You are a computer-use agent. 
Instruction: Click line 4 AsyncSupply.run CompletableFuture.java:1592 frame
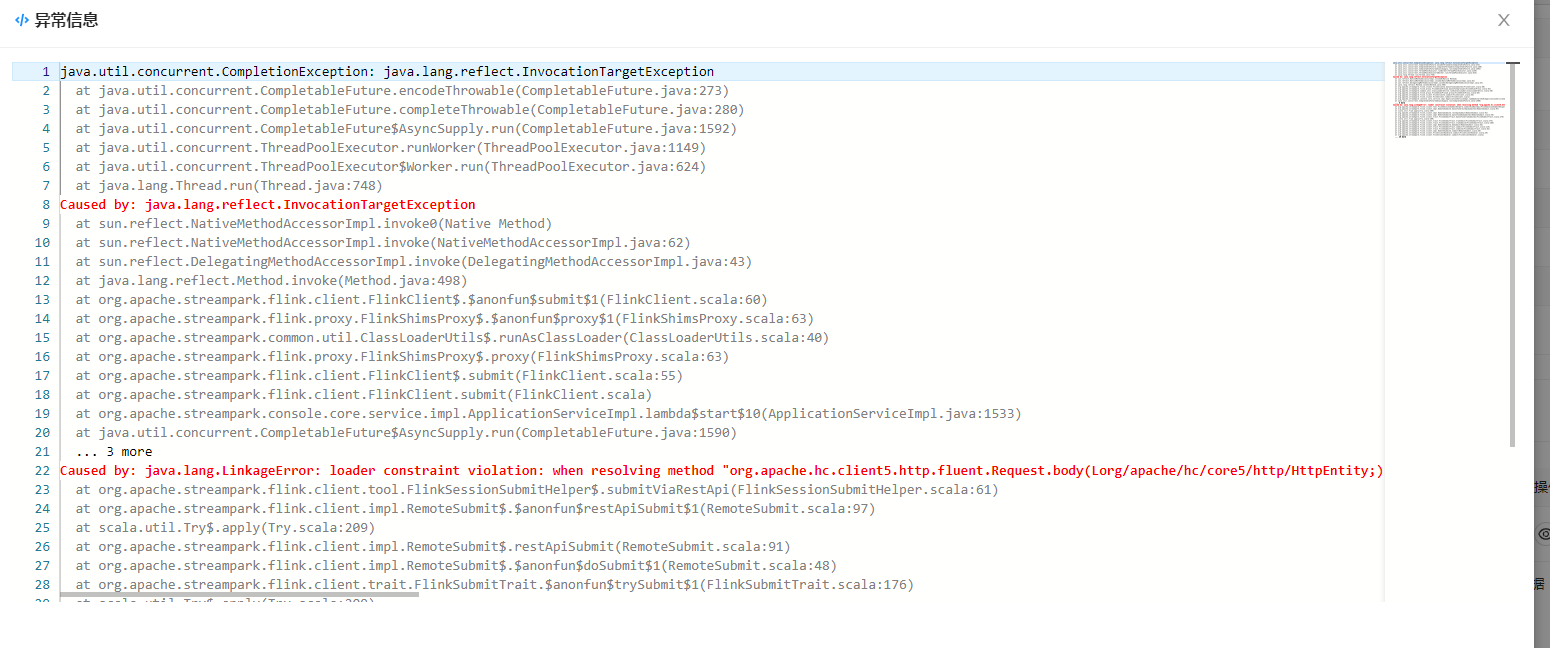tap(406, 129)
